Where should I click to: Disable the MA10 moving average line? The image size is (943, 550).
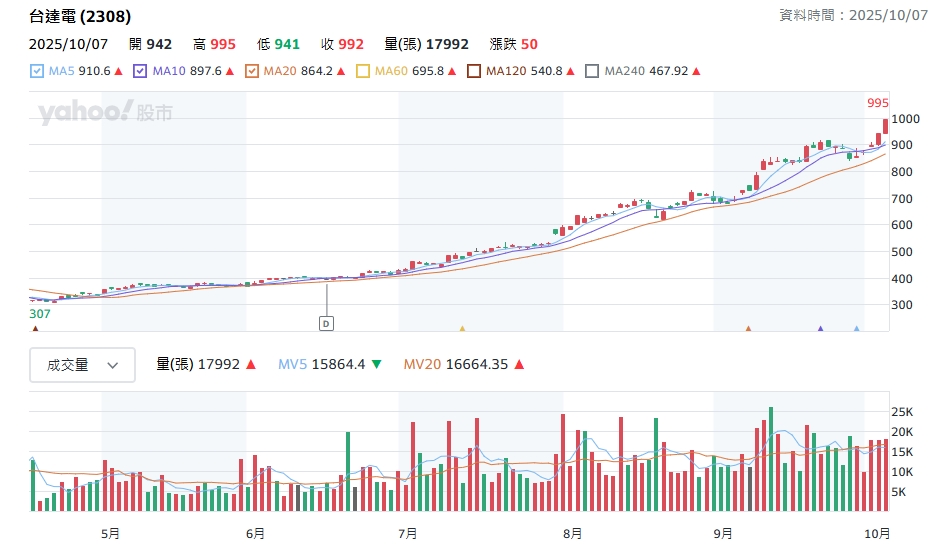(140, 71)
